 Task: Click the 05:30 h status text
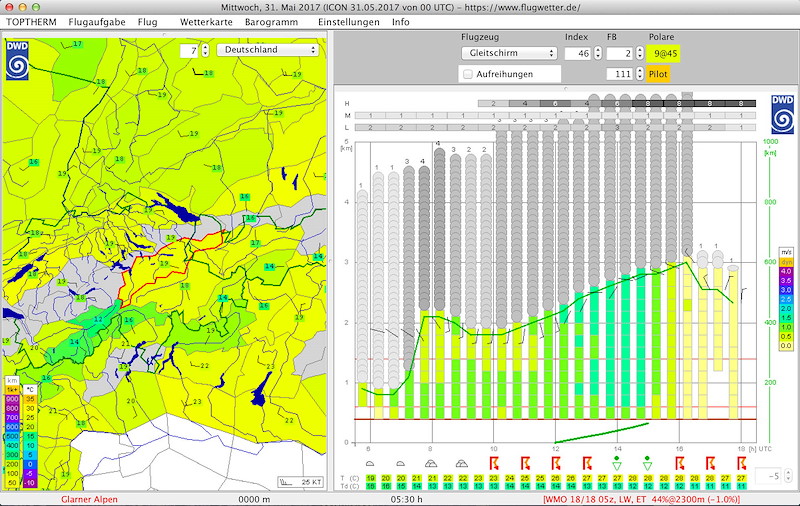407,499
